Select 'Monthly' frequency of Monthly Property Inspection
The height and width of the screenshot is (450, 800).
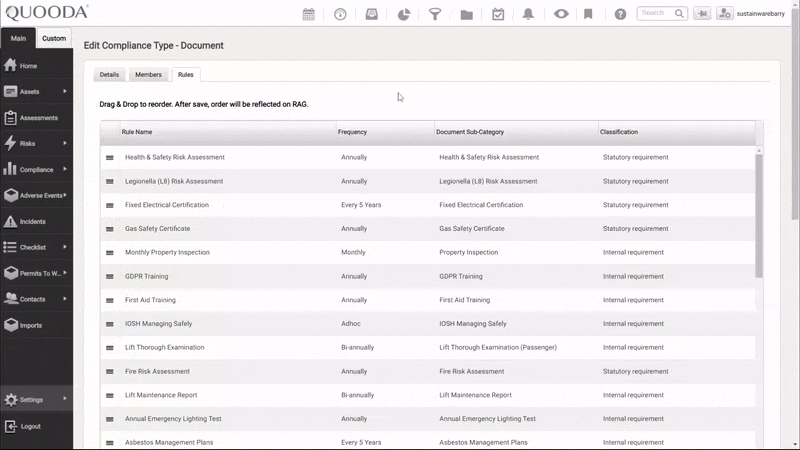coord(353,252)
